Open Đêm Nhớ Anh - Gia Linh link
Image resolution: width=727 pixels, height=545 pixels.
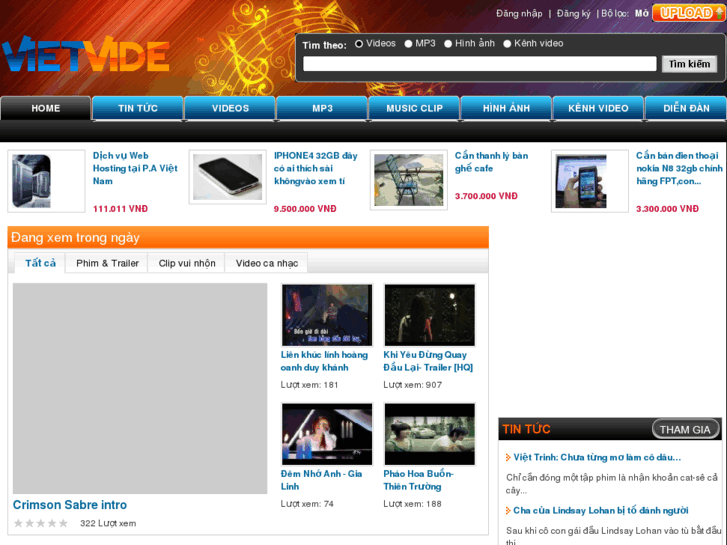321,480
